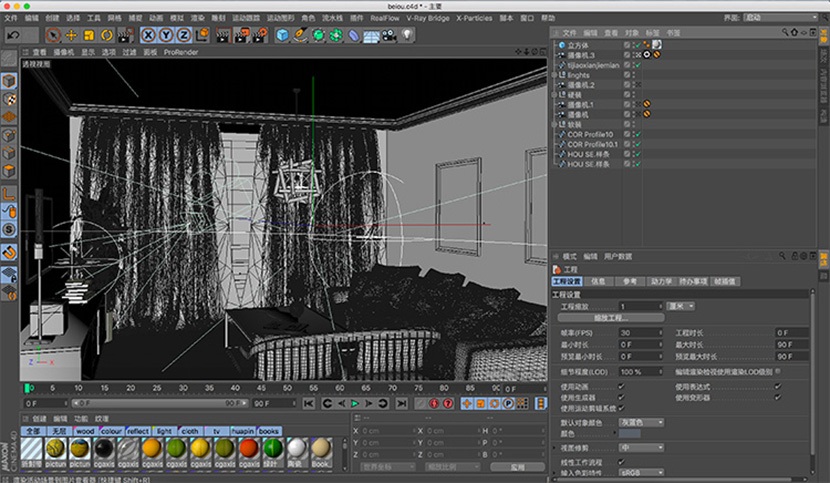This screenshot has width=830, height=483.
Task: Toggle the Z axis lock
Action: coord(184,36)
